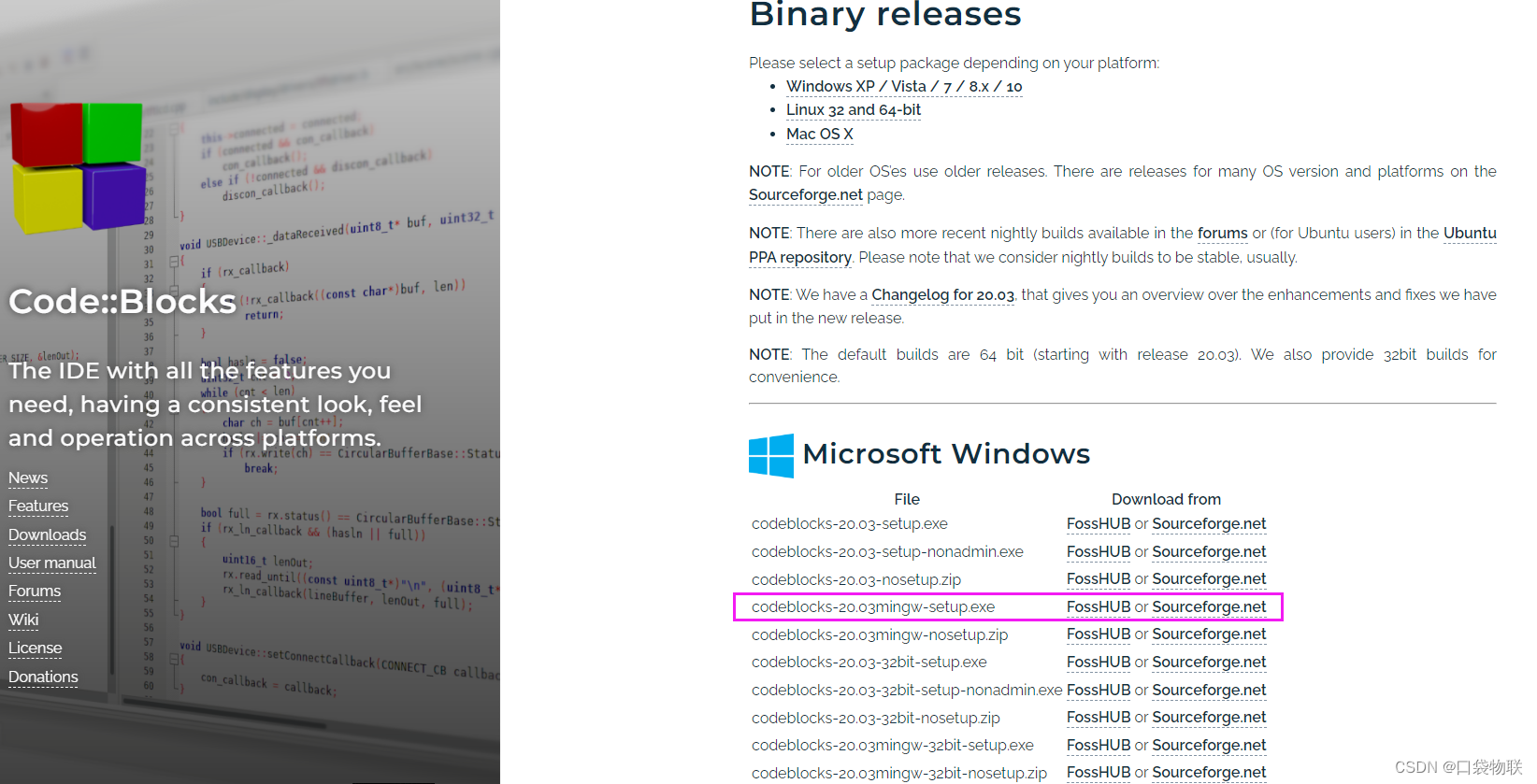Select the codeblocks-20.03mingw-nosetup.zip file name
Screen dimensions: 1537x784
(x=880, y=635)
